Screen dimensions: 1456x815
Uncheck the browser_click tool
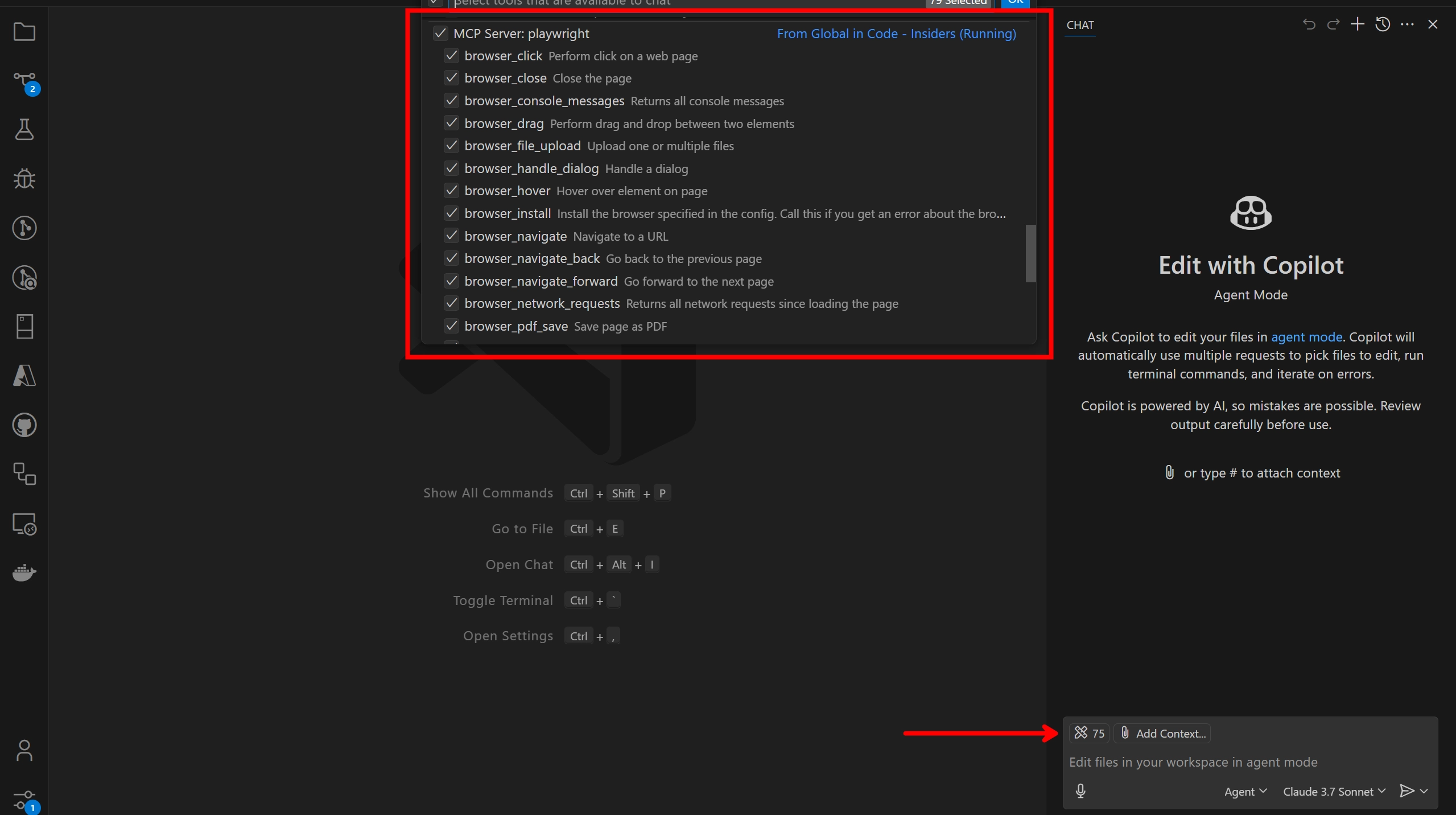tap(452, 56)
